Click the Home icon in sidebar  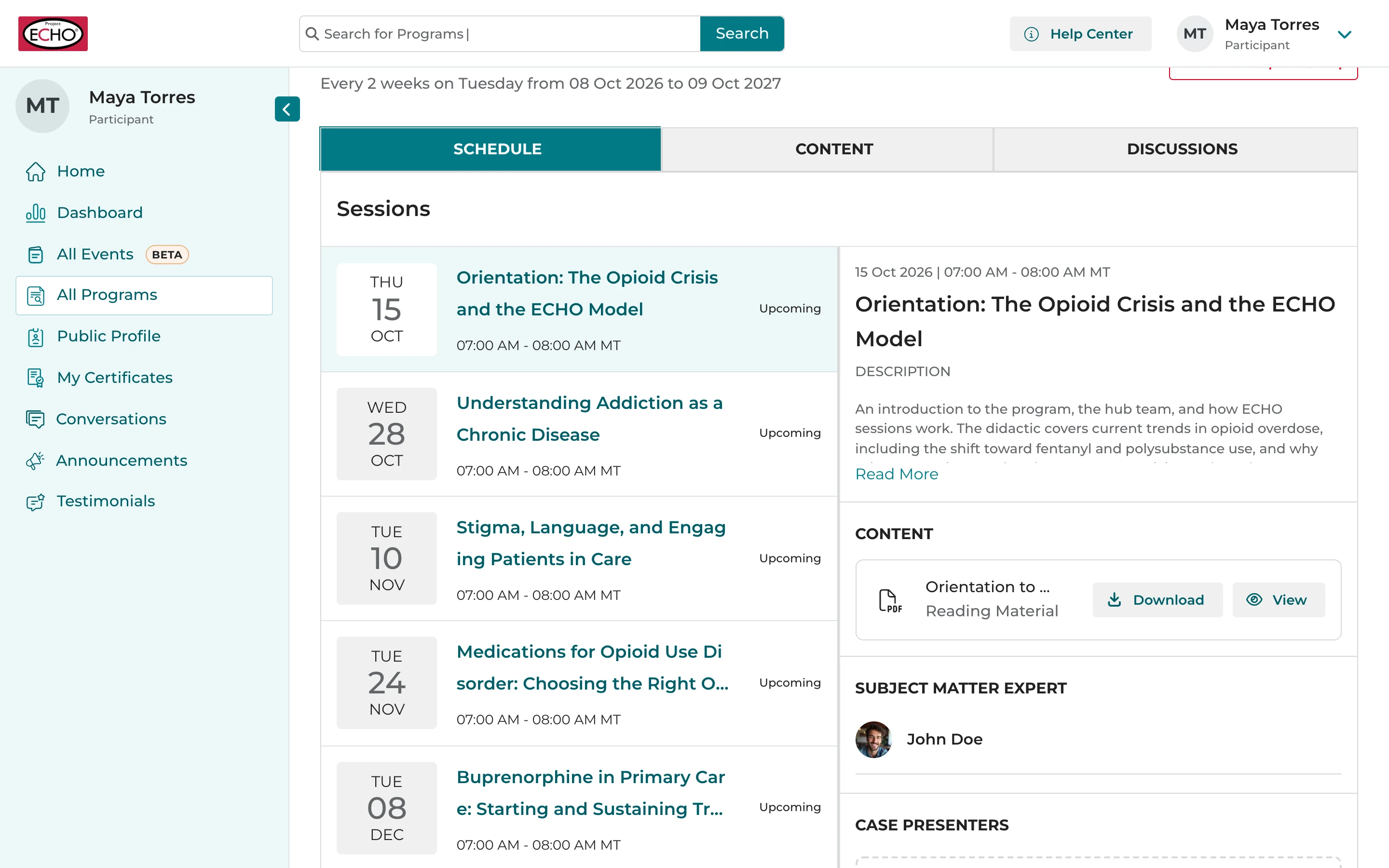(x=36, y=171)
